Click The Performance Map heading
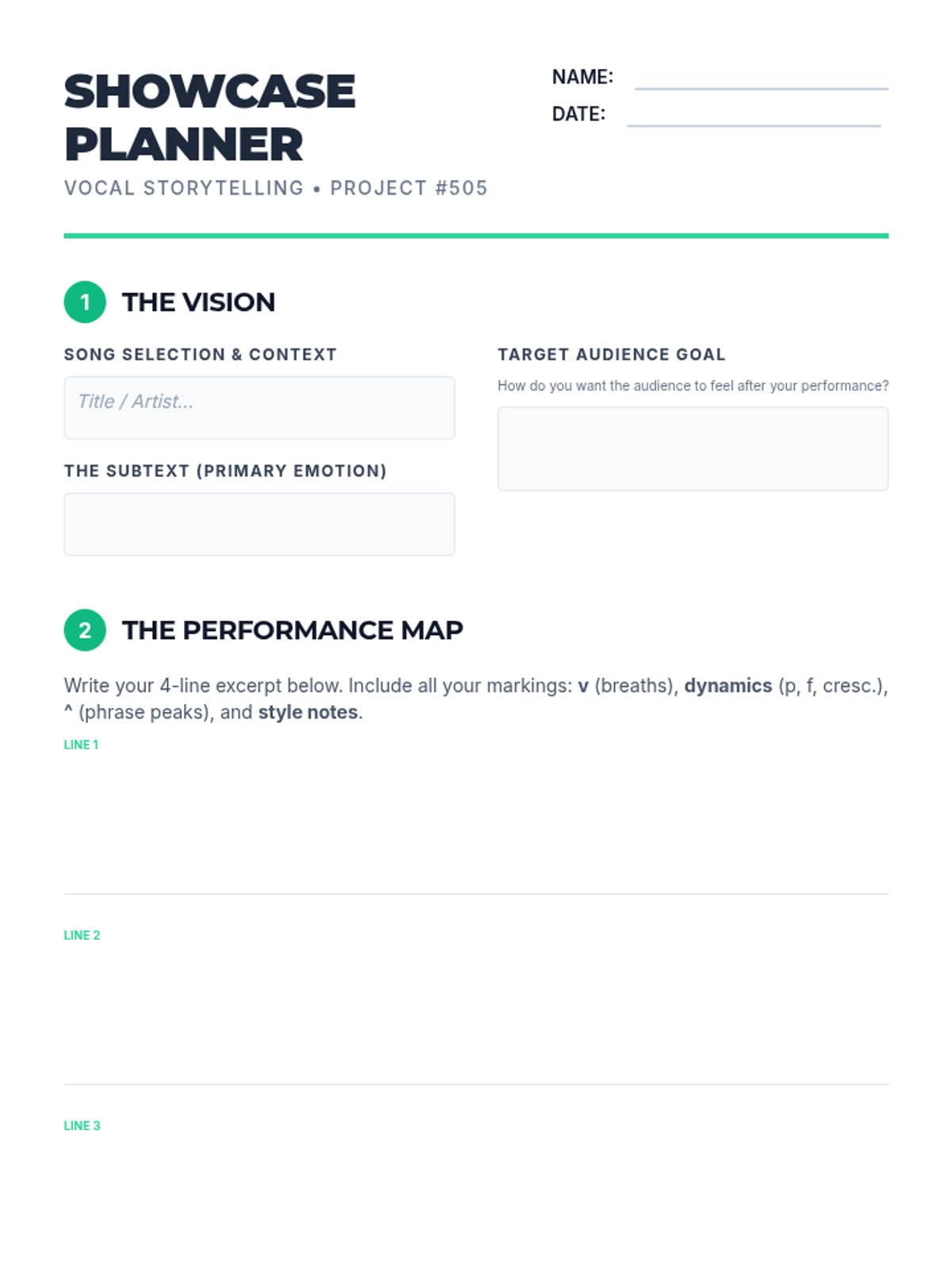The image size is (952, 1270). click(292, 630)
